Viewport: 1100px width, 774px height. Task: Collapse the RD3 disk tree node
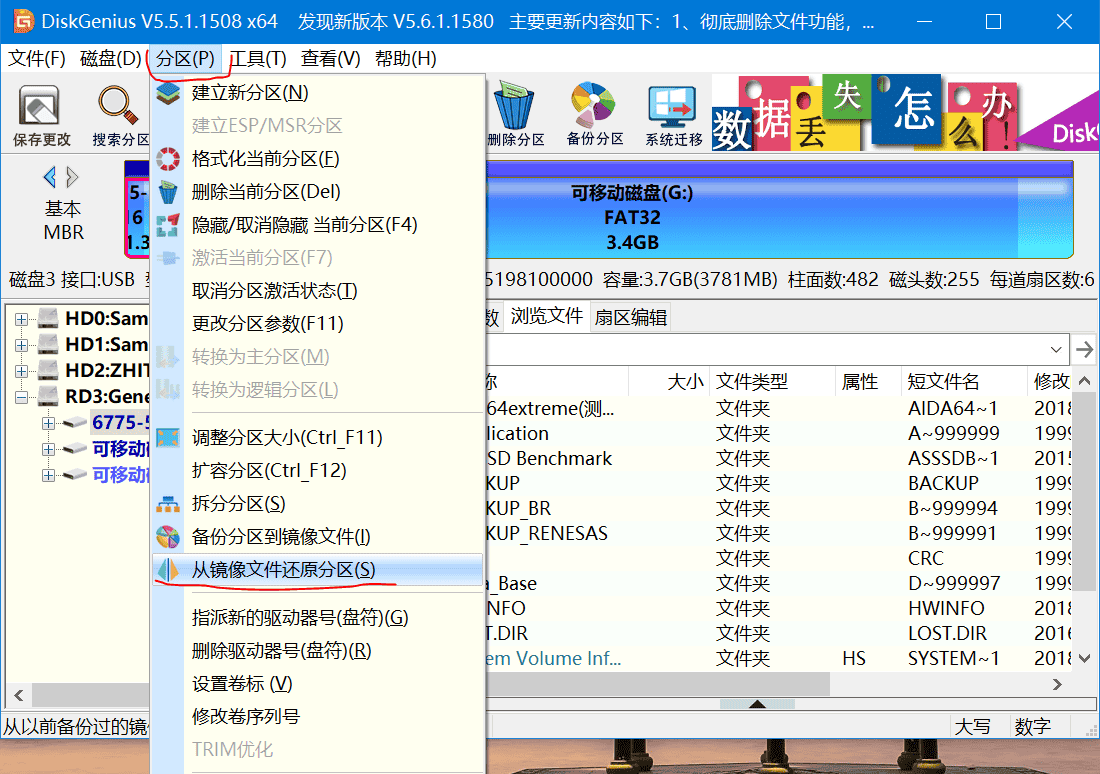(21, 397)
